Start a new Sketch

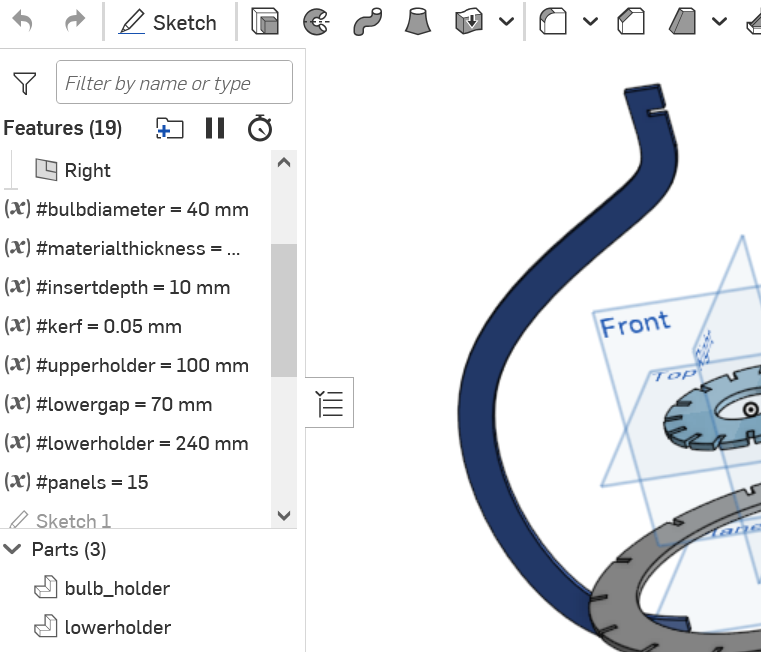point(168,22)
